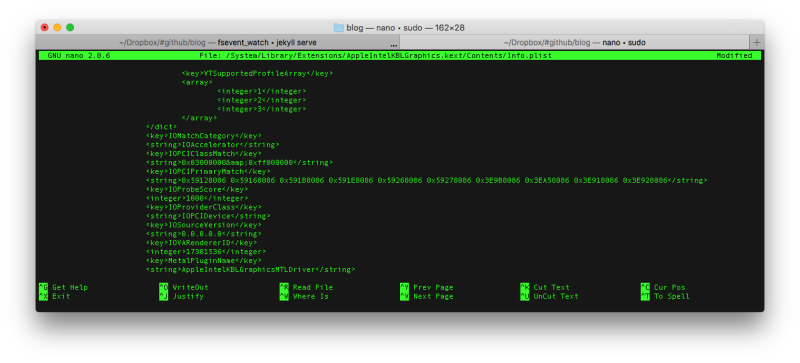Click the yellow minimize window button

57,28
